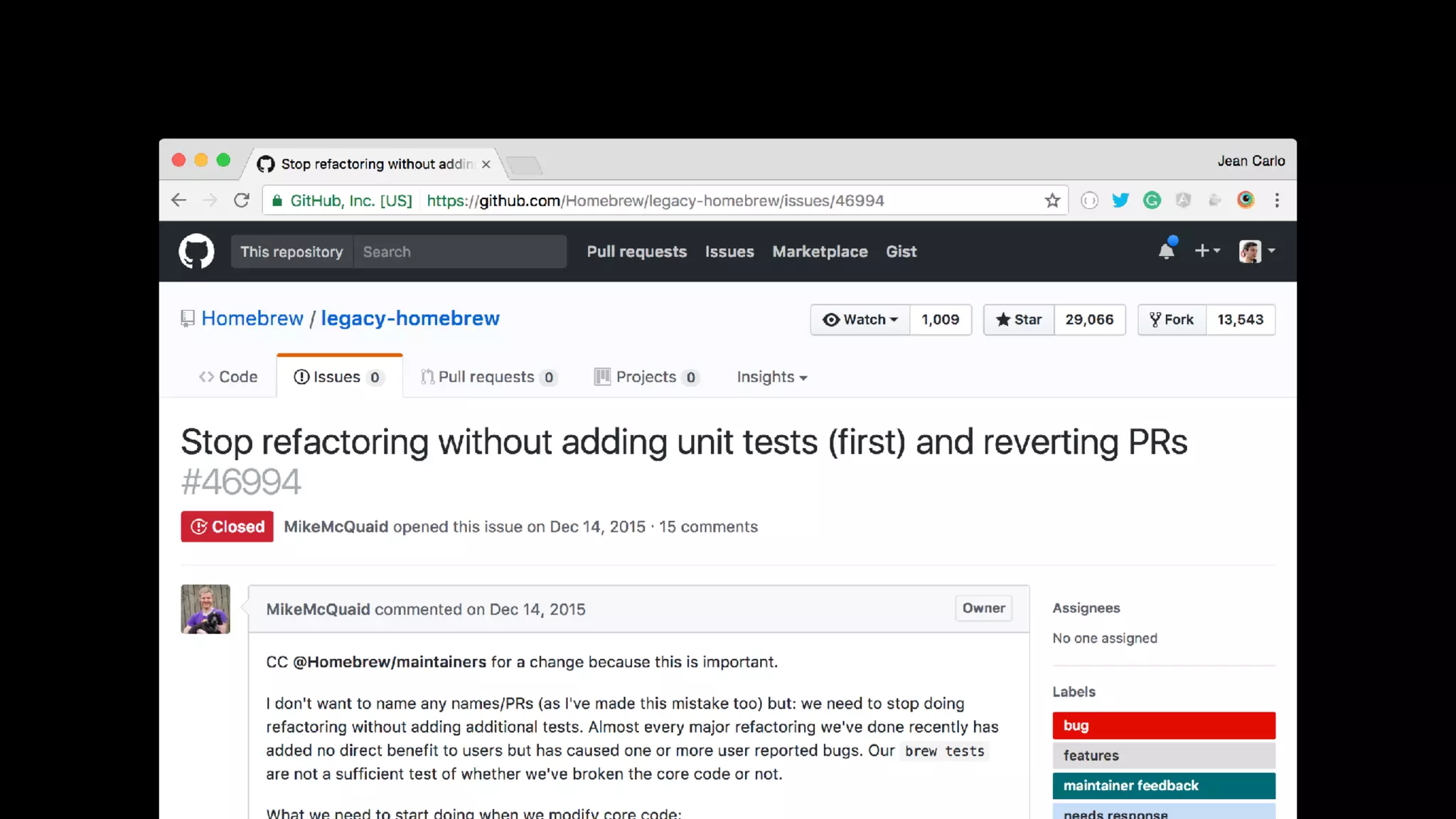Close the 'Stop refactoring' browser tab
Screen dimensions: 1456x819
click(486, 164)
